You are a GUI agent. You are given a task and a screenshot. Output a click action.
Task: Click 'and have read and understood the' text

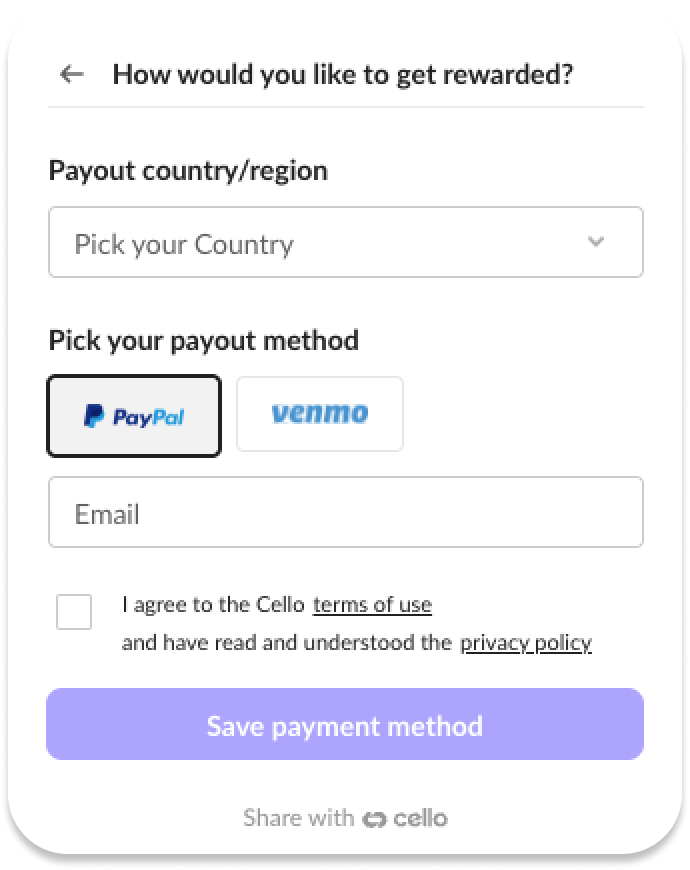tap(287, 643)
